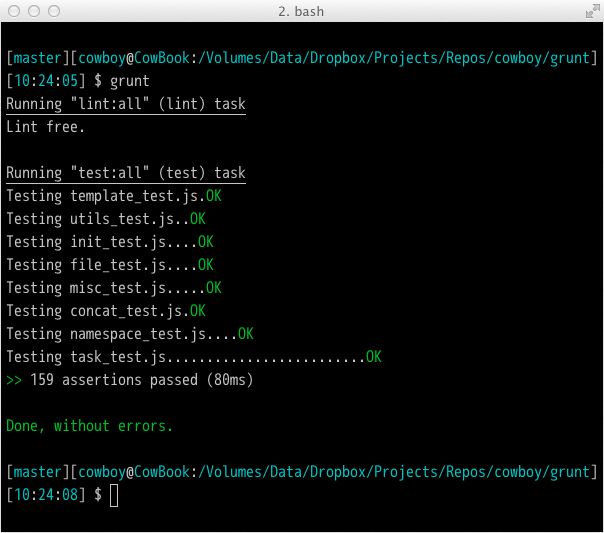
Task: Click the Running "test:all" (test) task heading
Action: 126,173
